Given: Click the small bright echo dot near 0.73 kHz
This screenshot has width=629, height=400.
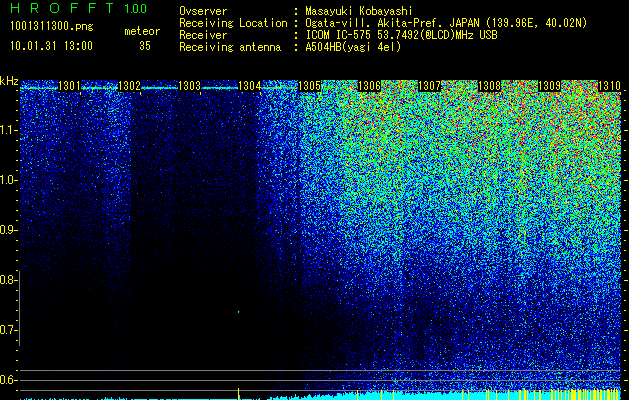Looking at the screenshot, I should [239, 311].
